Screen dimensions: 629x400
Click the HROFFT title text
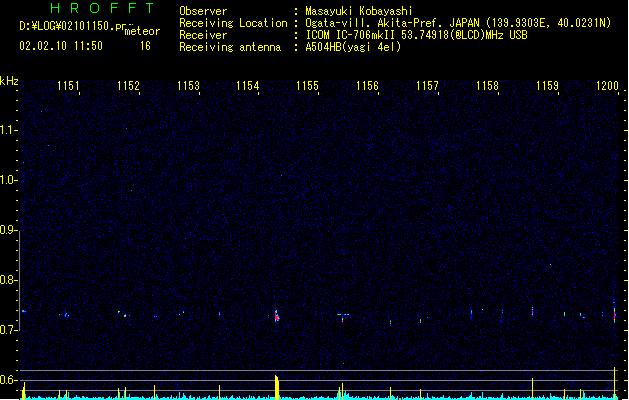point(102,8)
